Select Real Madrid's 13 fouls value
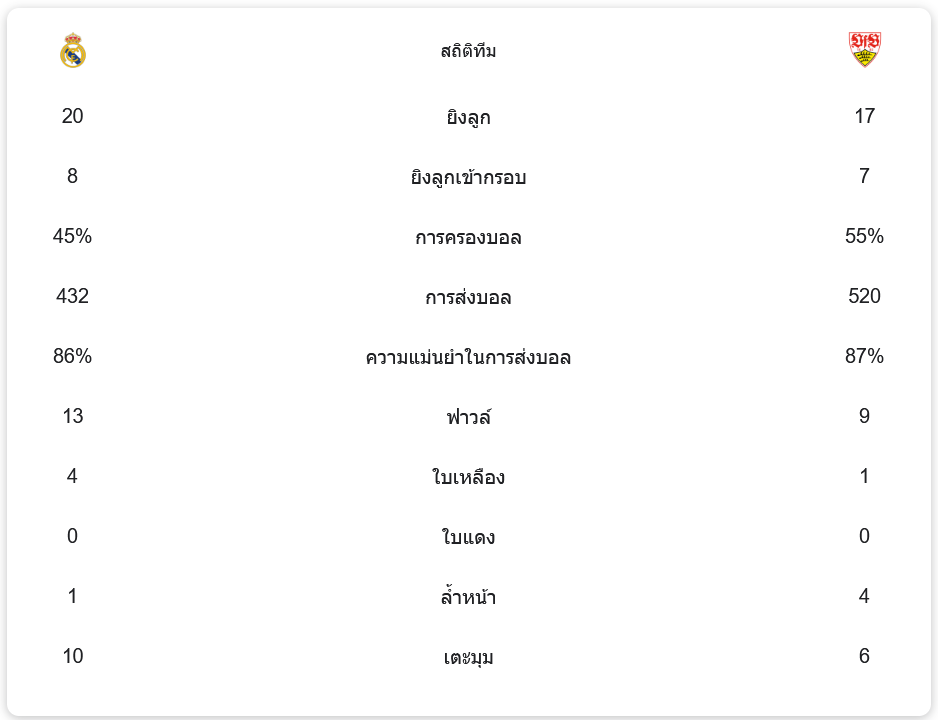This screenshot has height=720, width=938. [x=73, y=416]
